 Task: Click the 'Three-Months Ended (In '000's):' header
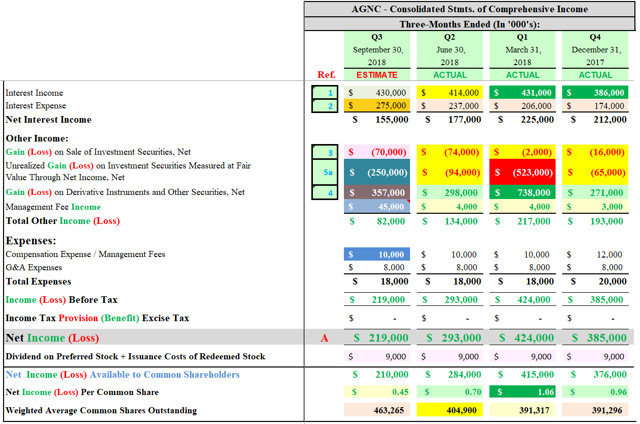(469, 24)
